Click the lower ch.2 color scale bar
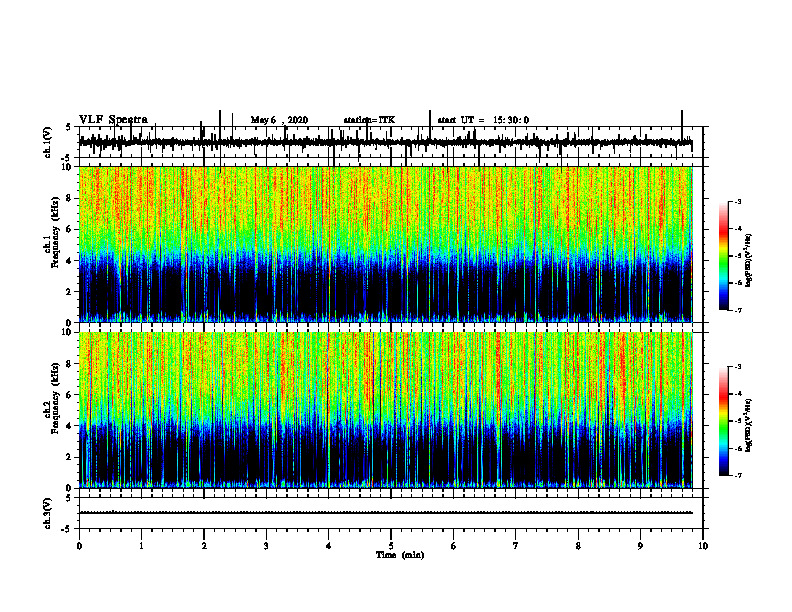 (x=724, y=421)
